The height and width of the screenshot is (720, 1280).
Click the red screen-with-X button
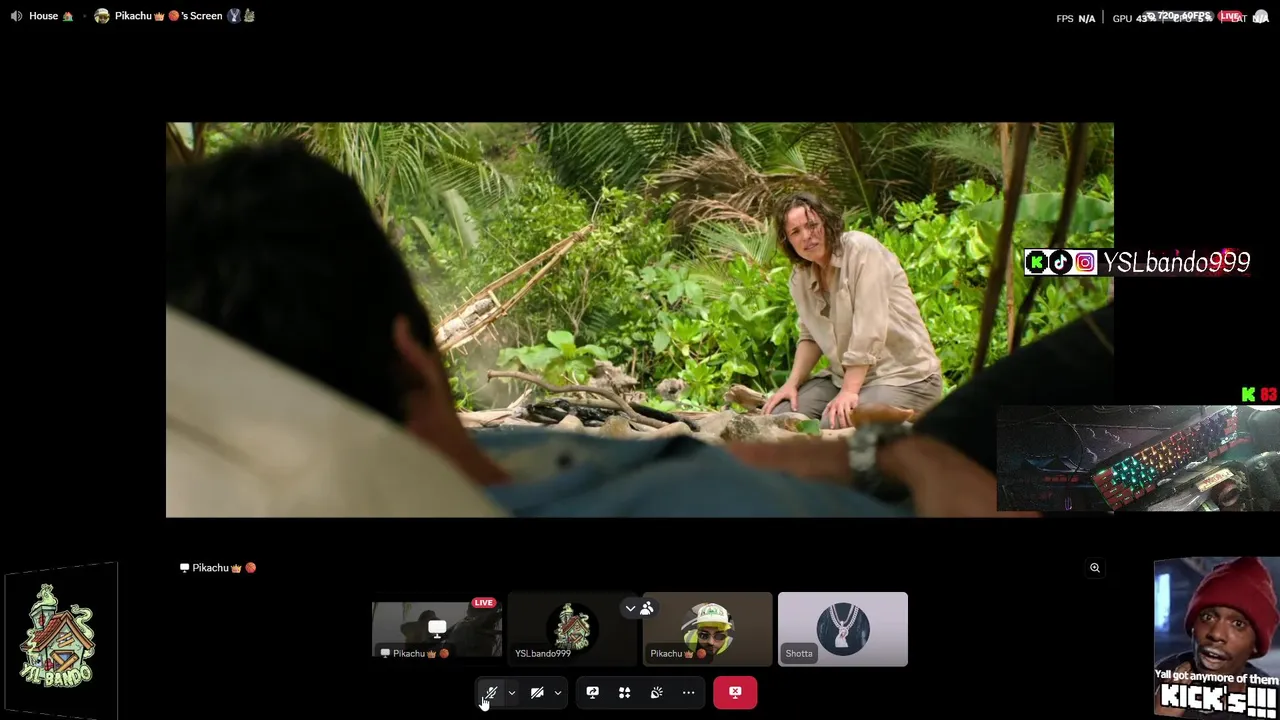pyautogui.click(x=735, y=692)
